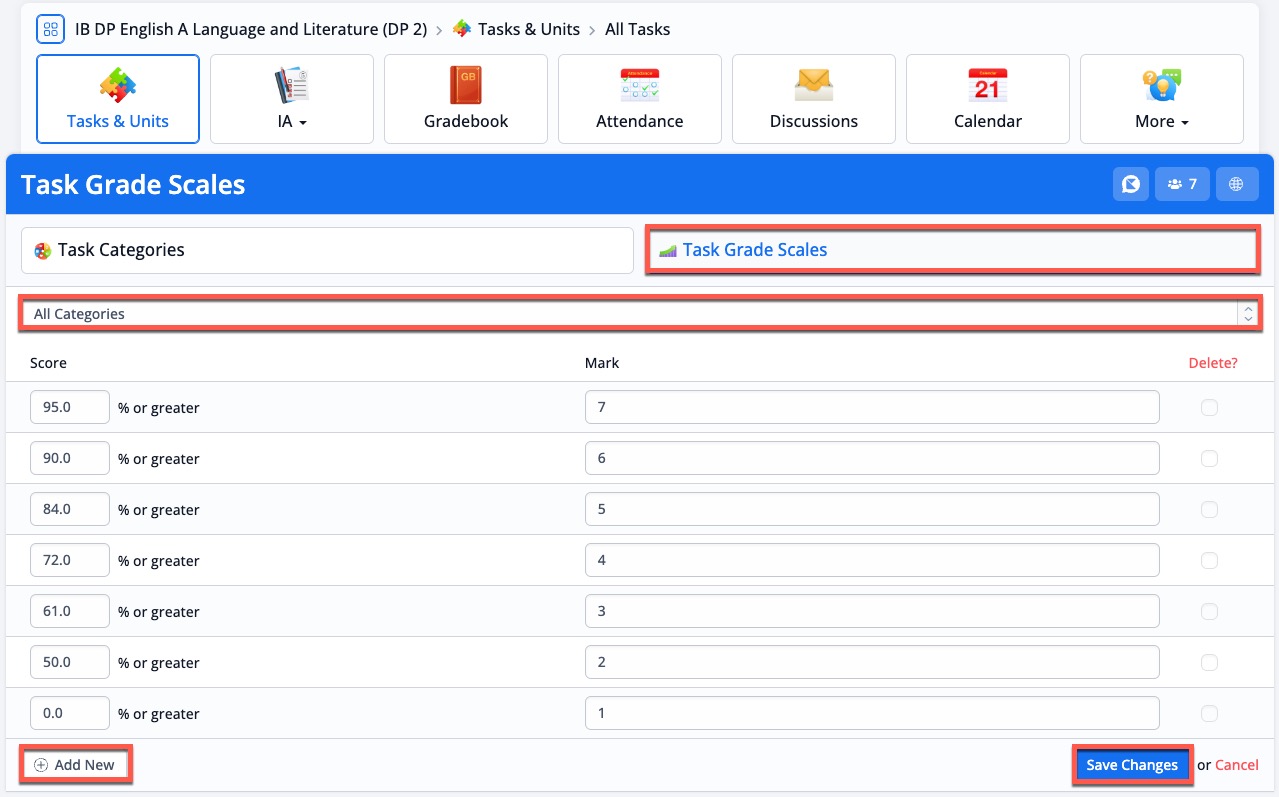Click the 95.0 score field
Viewport: 1279px width, 797px height.
pos(70,407)
